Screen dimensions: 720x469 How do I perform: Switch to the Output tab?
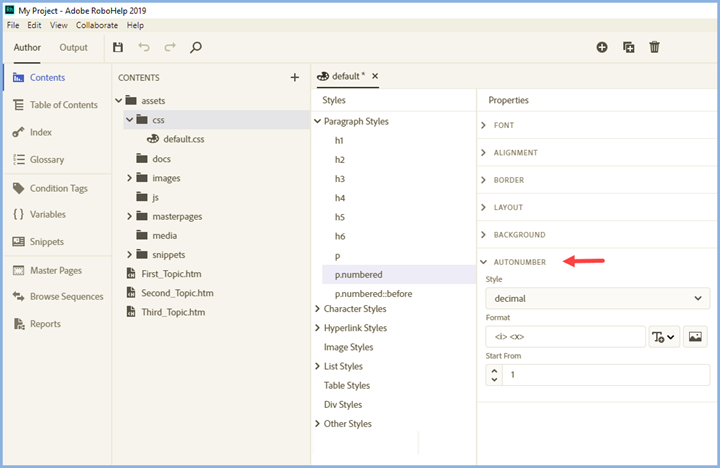[x=73, y=47]
